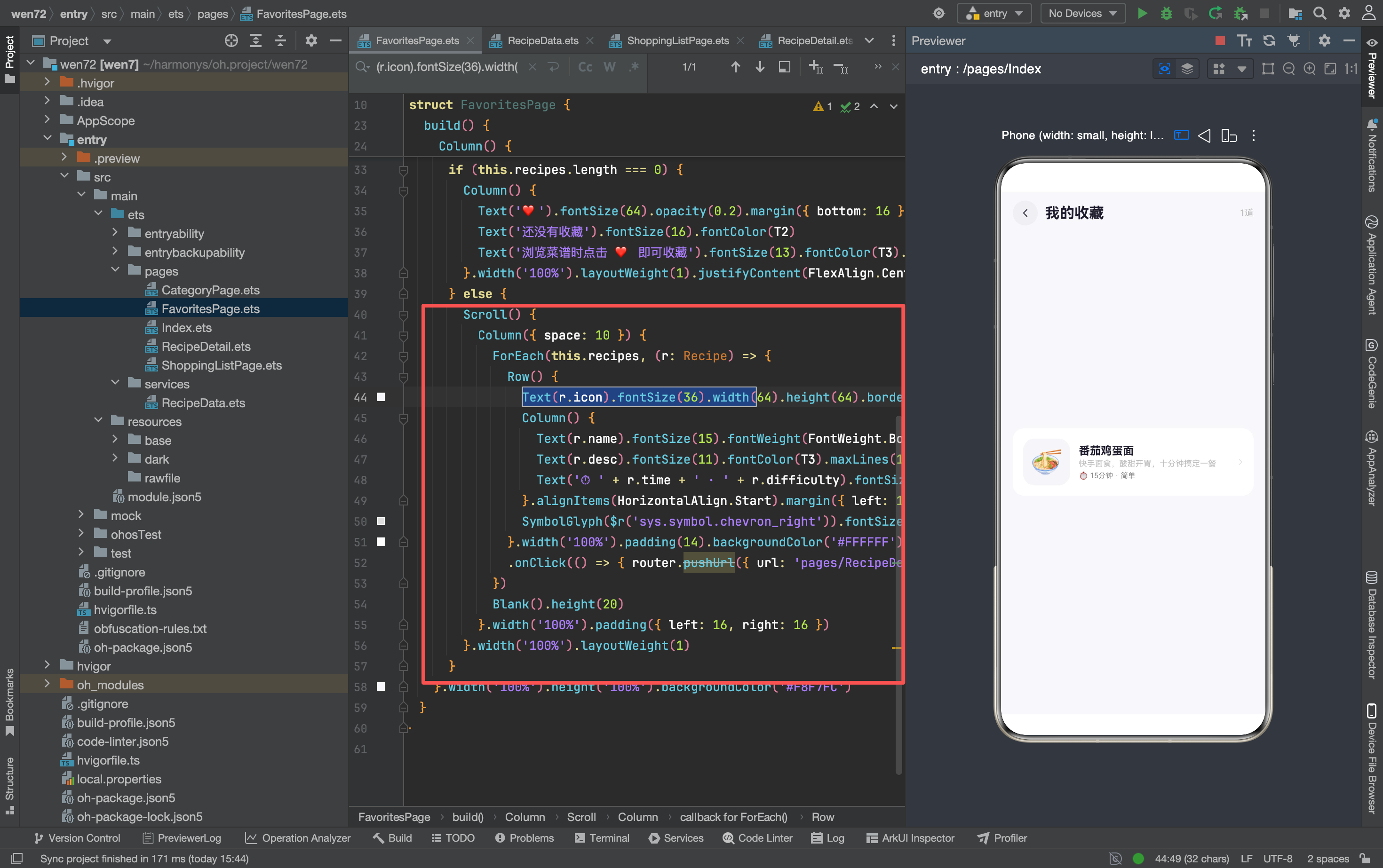Screen dimensions: 1383x868
Task: Open the Problems tool window
Action: click(525, 837)
